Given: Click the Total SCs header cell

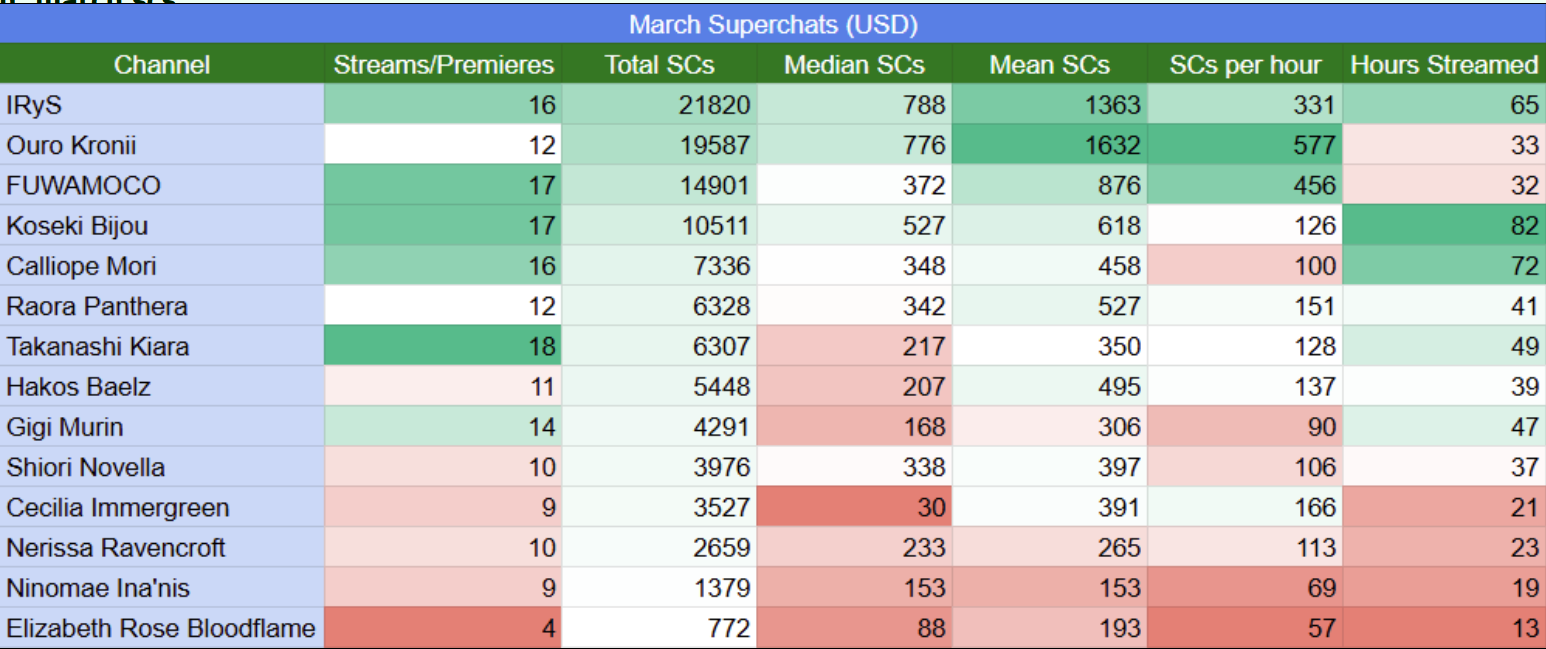Looking at the screenshot, I should (x=659, y=65).
